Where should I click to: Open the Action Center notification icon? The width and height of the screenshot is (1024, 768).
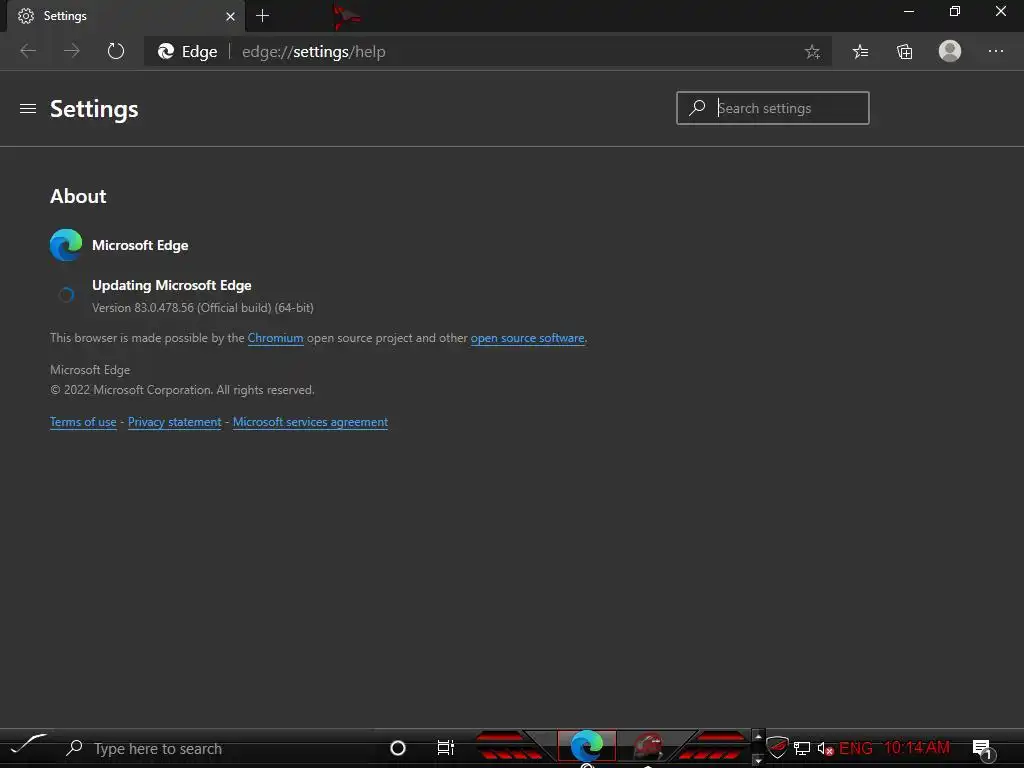(x=982, y=749)
